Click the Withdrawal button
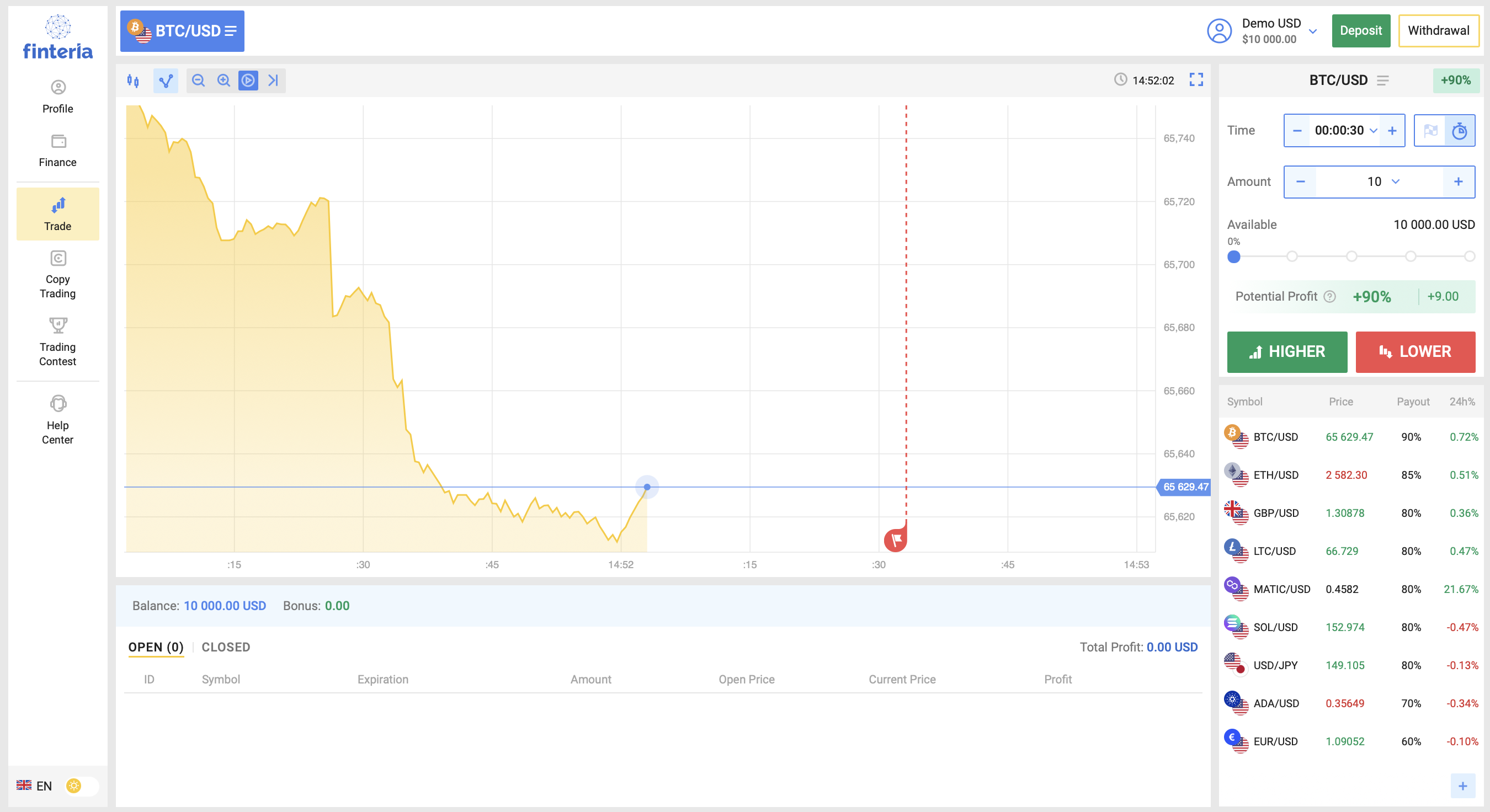This screenshot has height=812, width=1490. coord(1438,31)
